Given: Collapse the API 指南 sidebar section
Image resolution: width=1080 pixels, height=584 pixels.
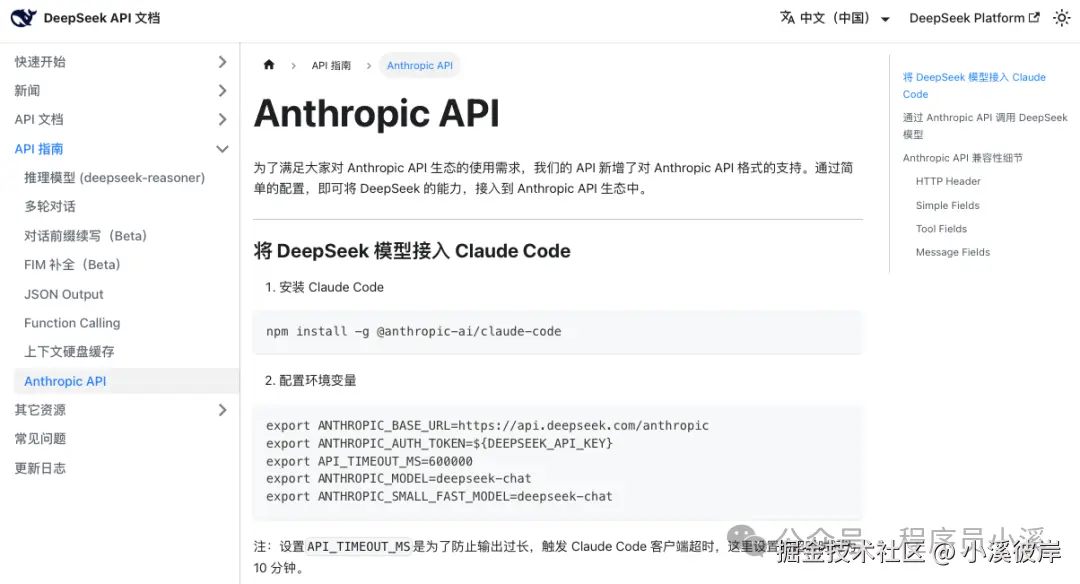Looking at the screenshot, I should [x=222, y=149].
